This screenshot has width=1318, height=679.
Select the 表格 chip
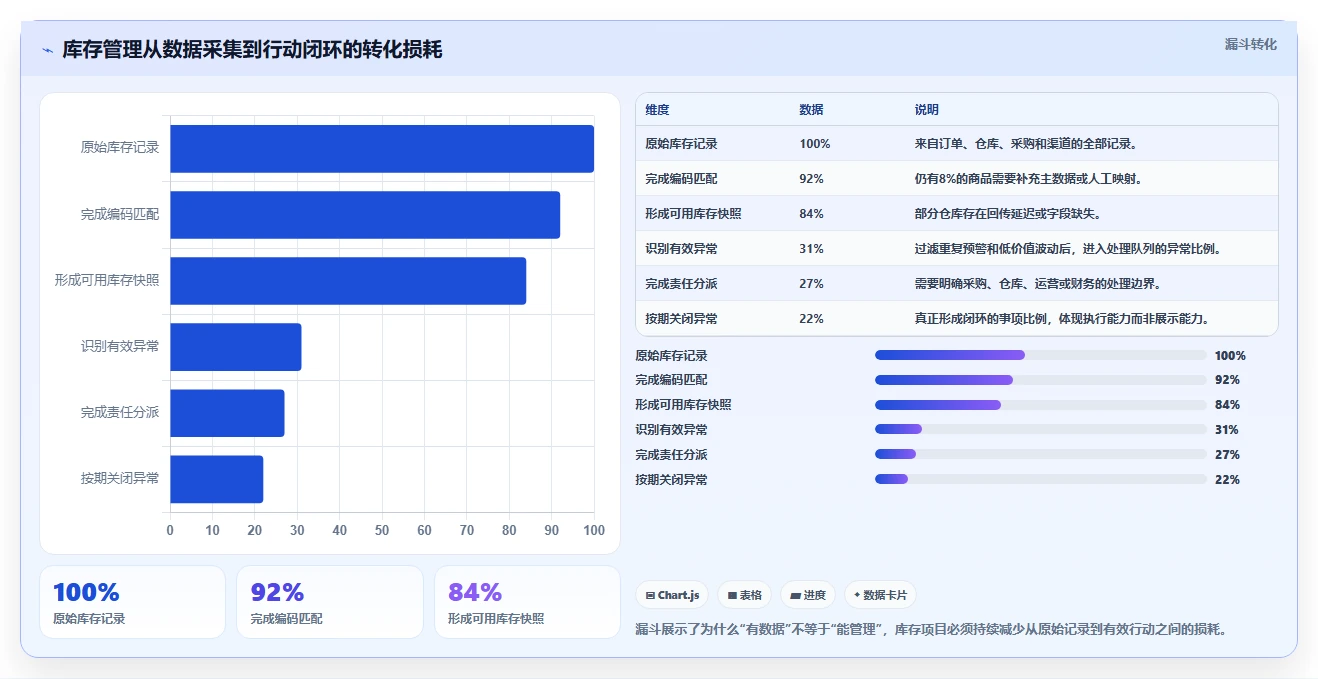(x=744, y=595)
